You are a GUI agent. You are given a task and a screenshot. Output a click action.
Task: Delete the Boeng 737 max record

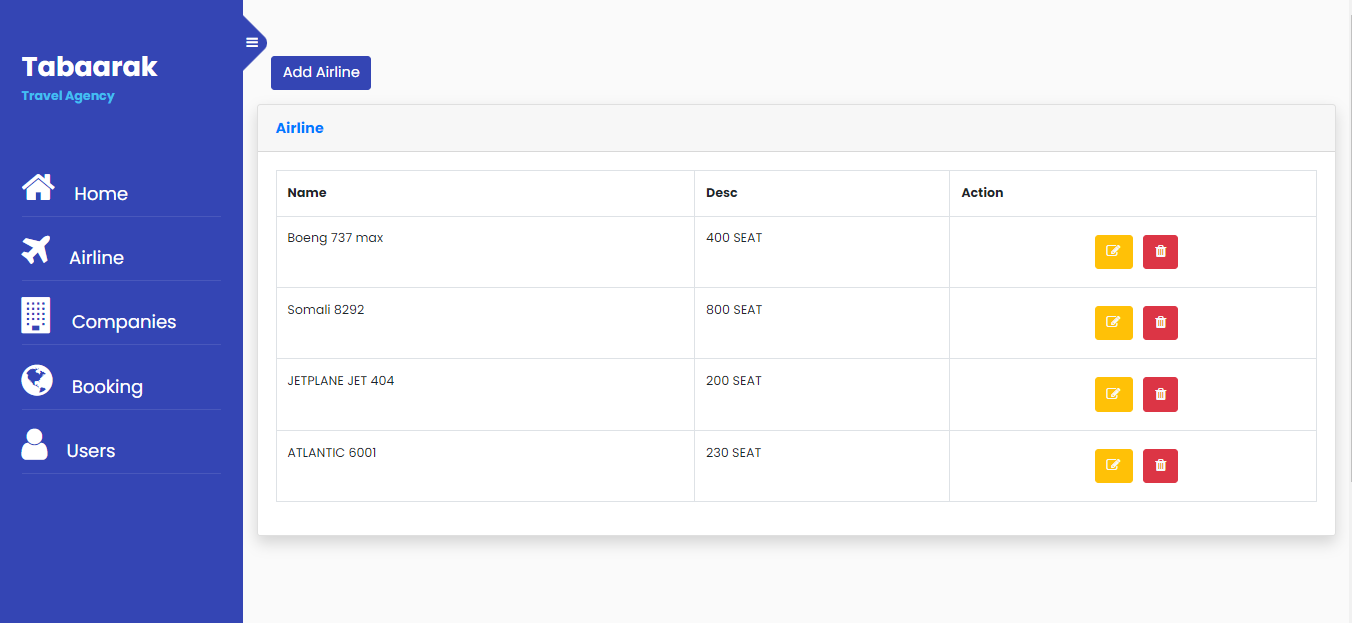(x=1160, y=252)
